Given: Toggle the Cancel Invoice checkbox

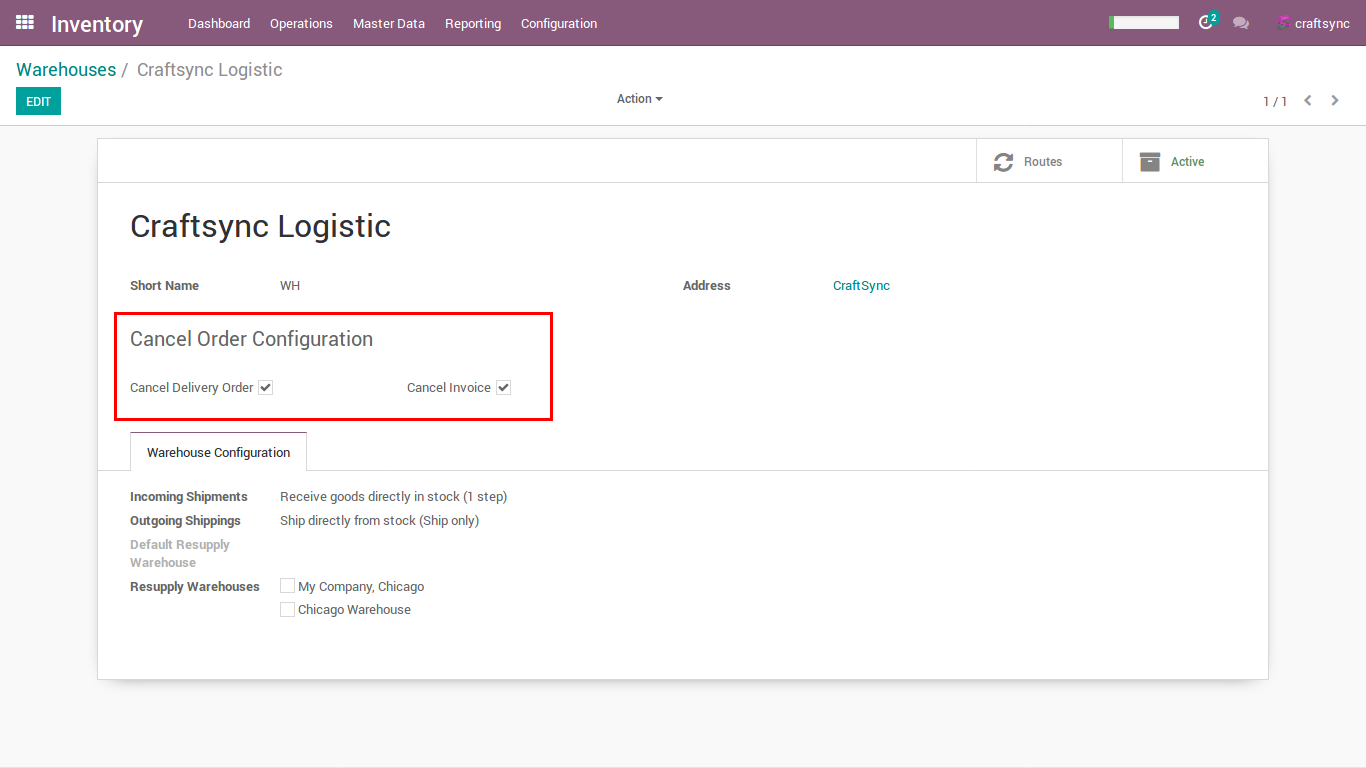Looking at the screenshot, I should pos(504,388).
